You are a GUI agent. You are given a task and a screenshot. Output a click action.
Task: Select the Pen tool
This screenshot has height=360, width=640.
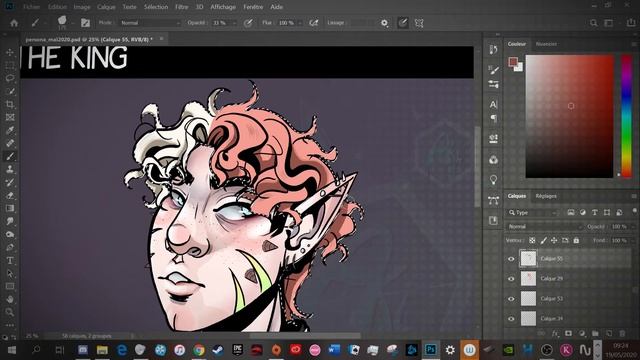pos(10,247)
